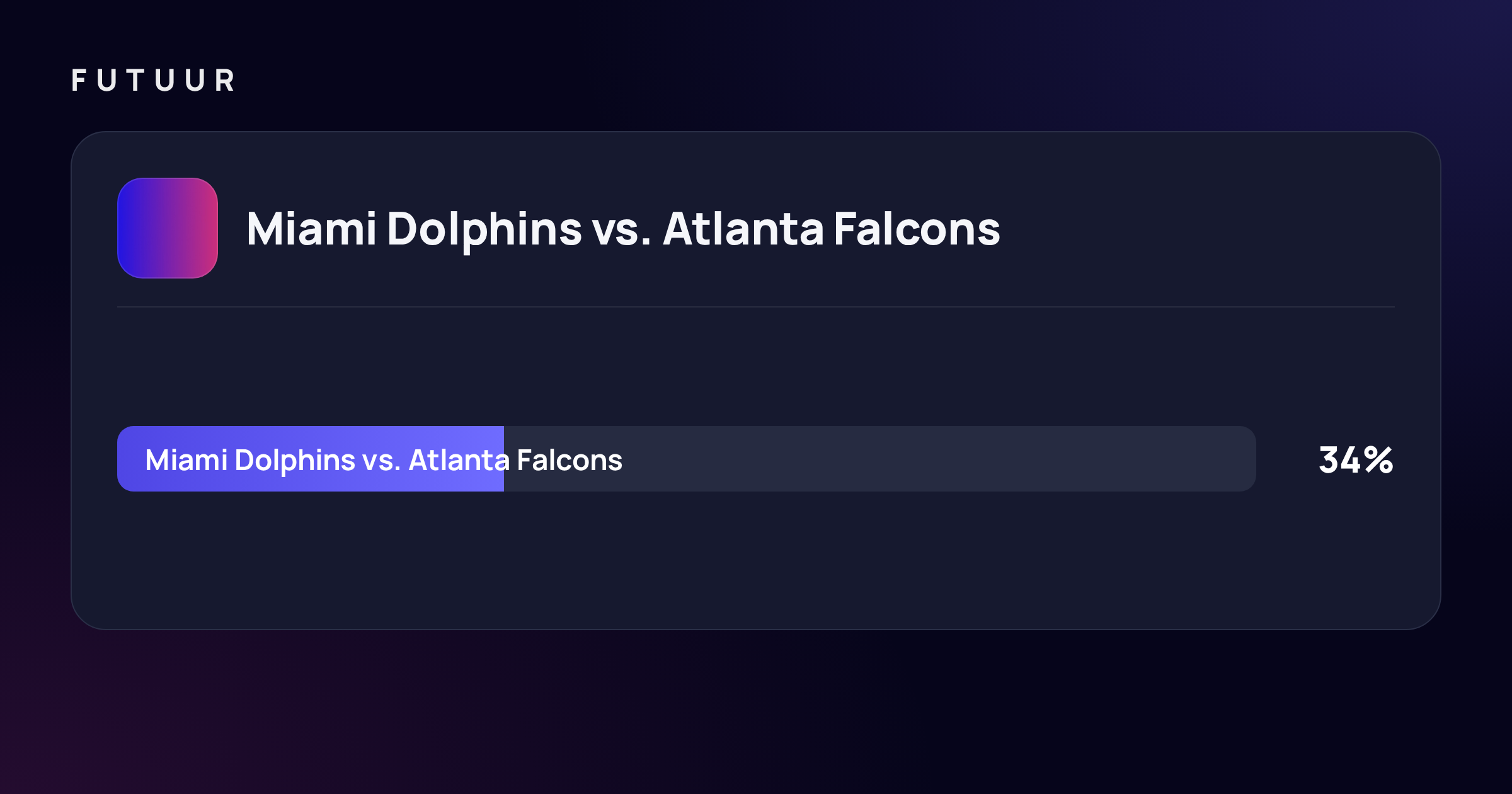Click the letter R in FUTUUR logo
Viewport: 1512px width, 794px height.
click(224, 81)
